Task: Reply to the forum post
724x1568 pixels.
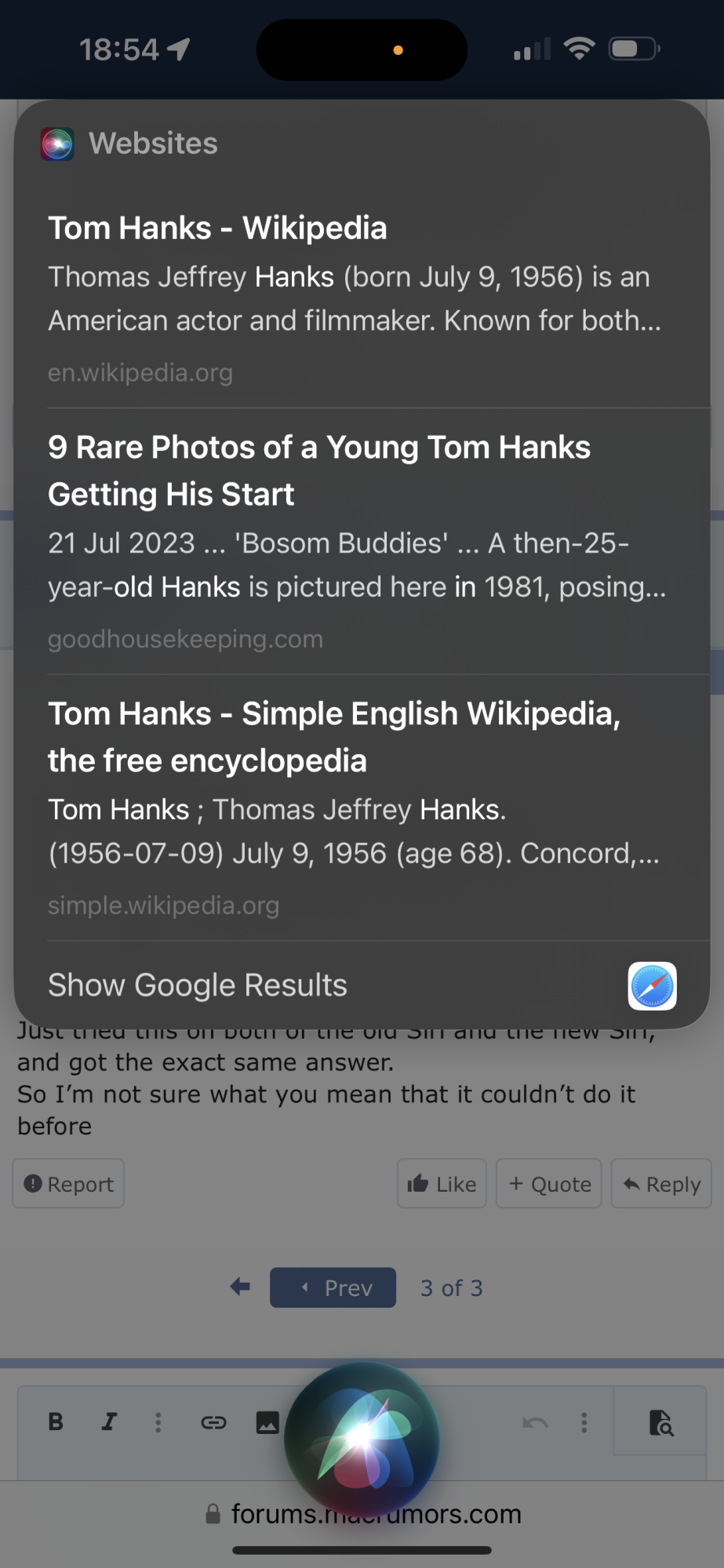Action: [661, 1184]
